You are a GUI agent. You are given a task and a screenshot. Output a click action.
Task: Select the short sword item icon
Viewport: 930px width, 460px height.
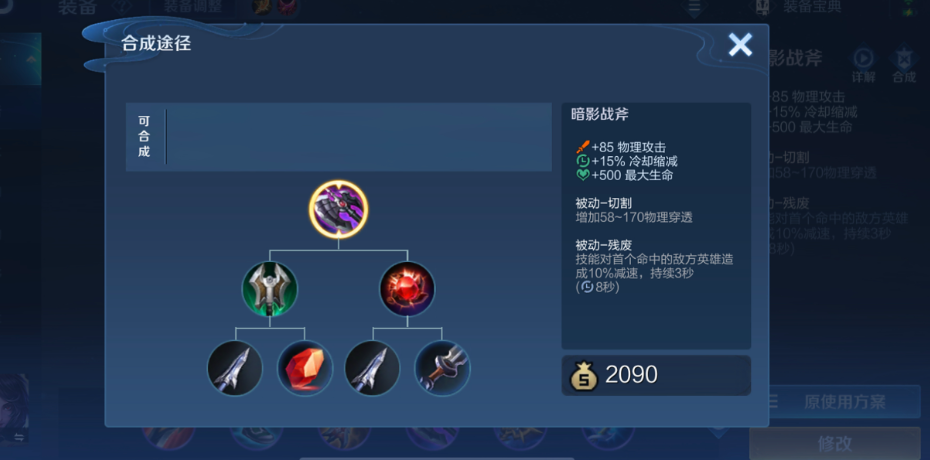442,368
